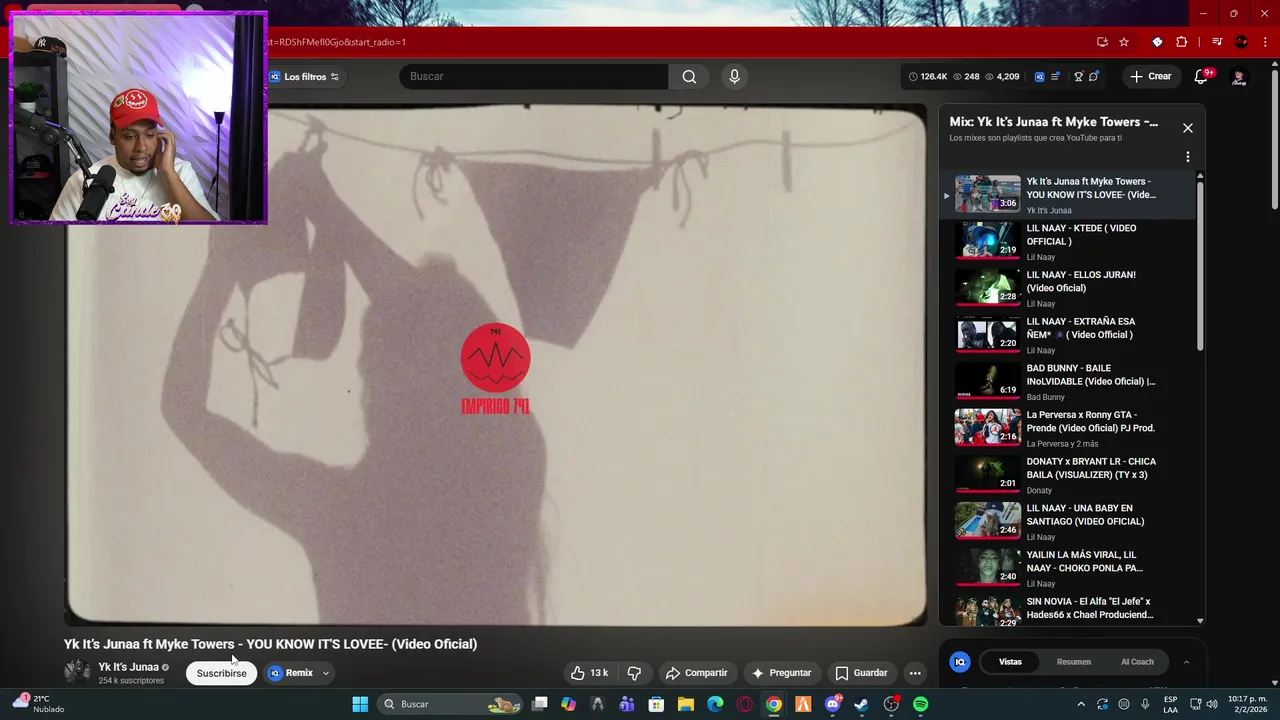The height and width of the screenshot is (720, 1280).
Task: Click vidIQ logo in bottom panel
Action: click(x=960, y=662)
